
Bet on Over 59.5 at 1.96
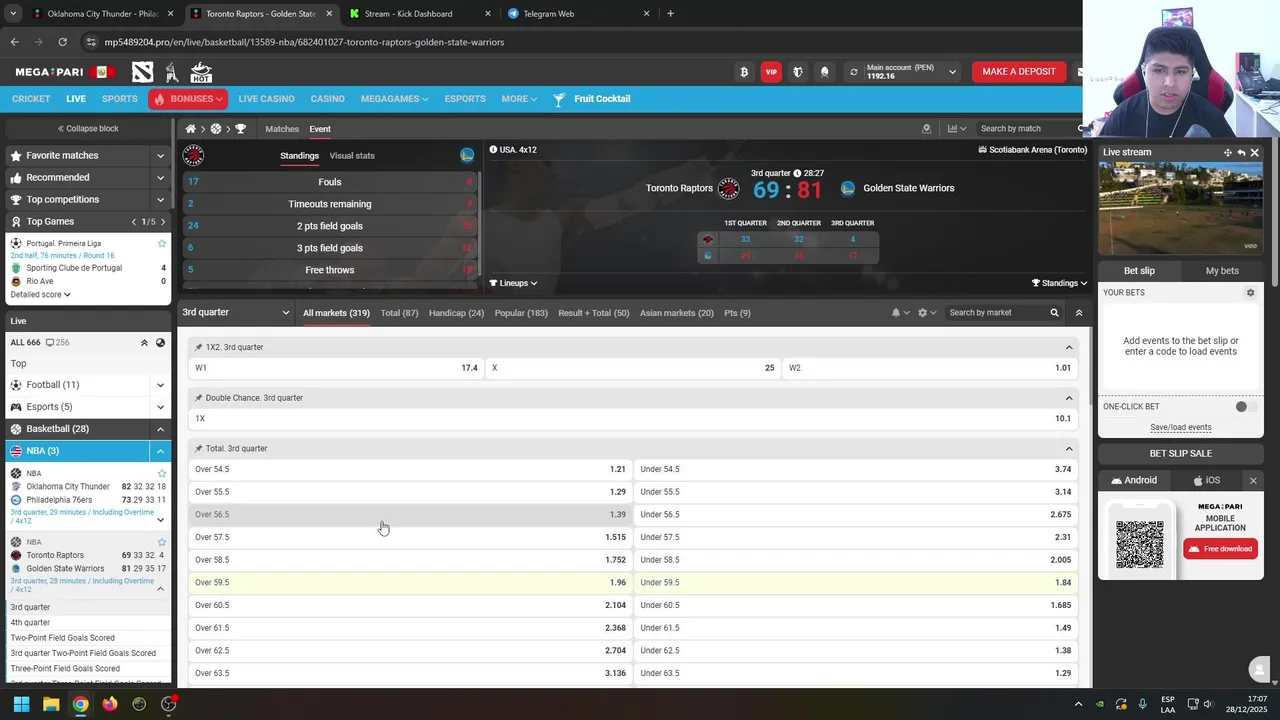coord(410,583)
